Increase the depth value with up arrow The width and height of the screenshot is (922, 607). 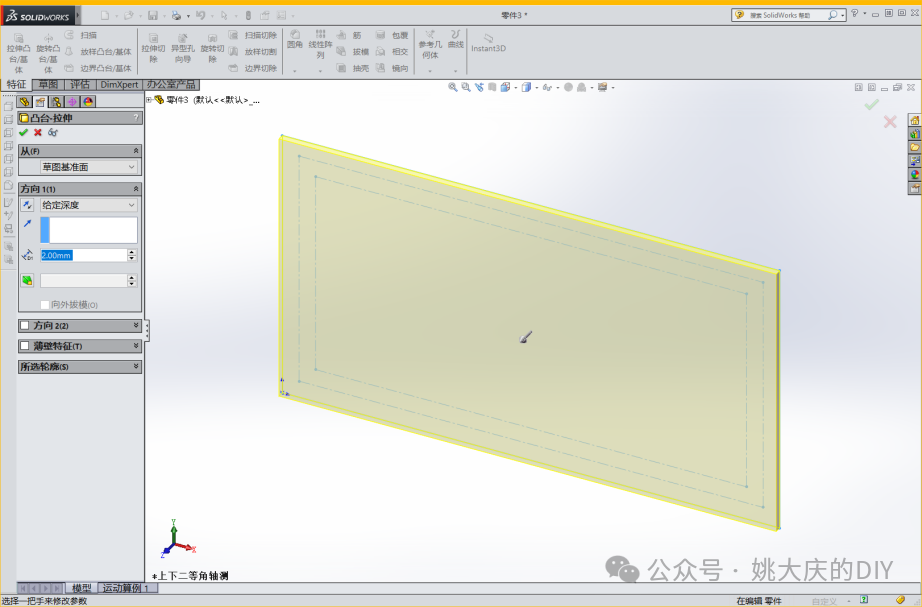132,252
